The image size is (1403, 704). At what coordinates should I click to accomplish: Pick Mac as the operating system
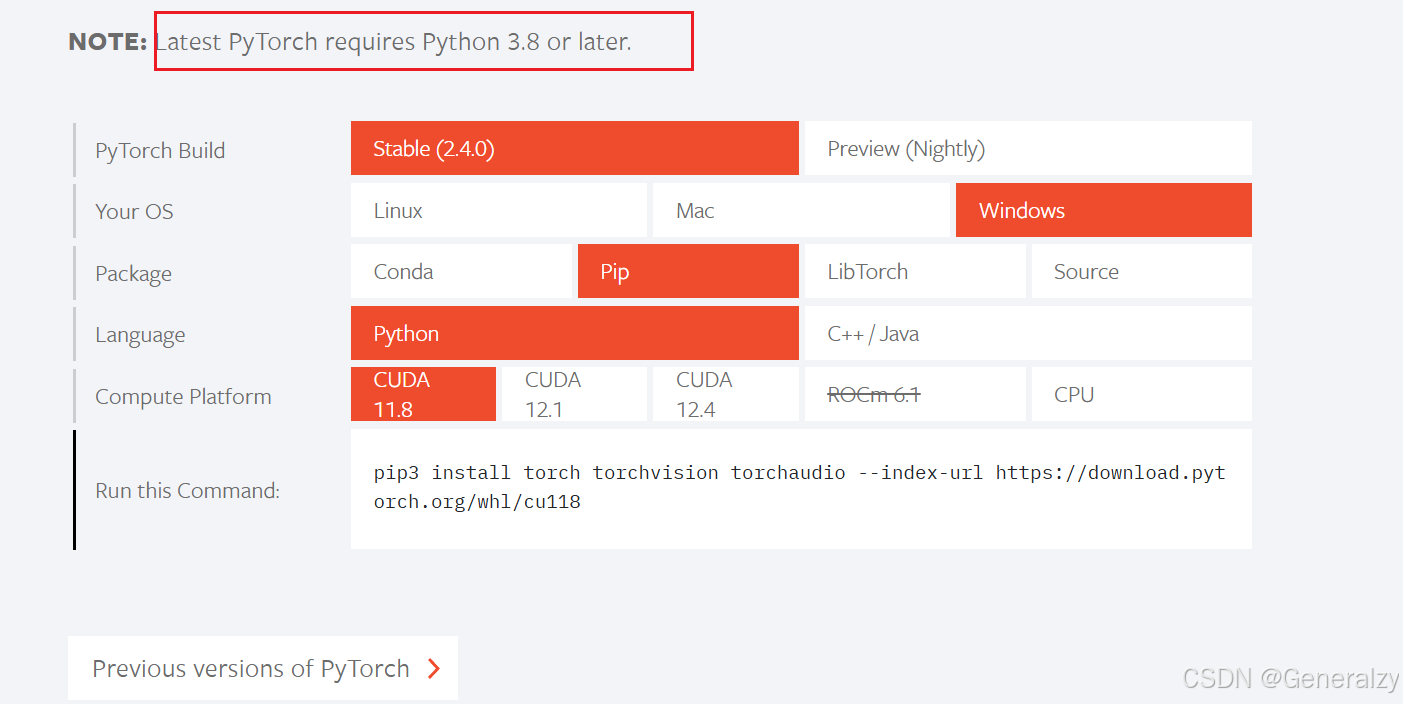[800, 211]
